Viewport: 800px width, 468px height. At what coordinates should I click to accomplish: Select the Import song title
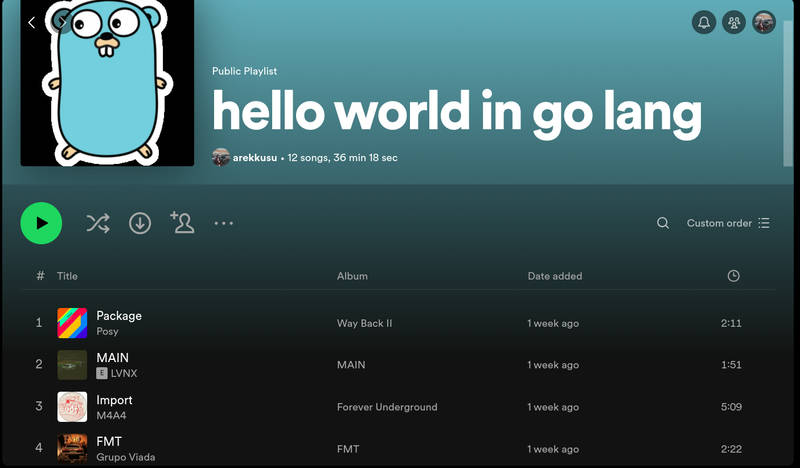click(x=114, y=400)
